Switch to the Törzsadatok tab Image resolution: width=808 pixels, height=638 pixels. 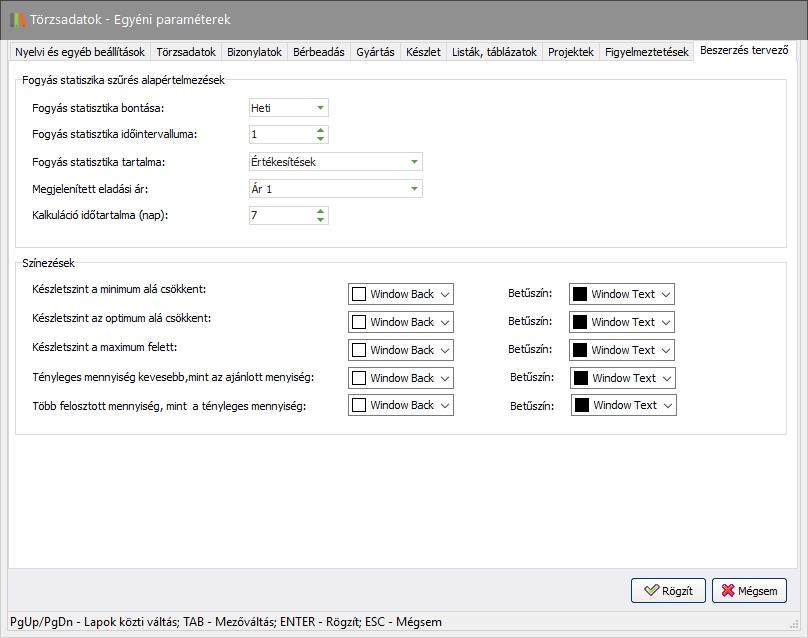186,52
